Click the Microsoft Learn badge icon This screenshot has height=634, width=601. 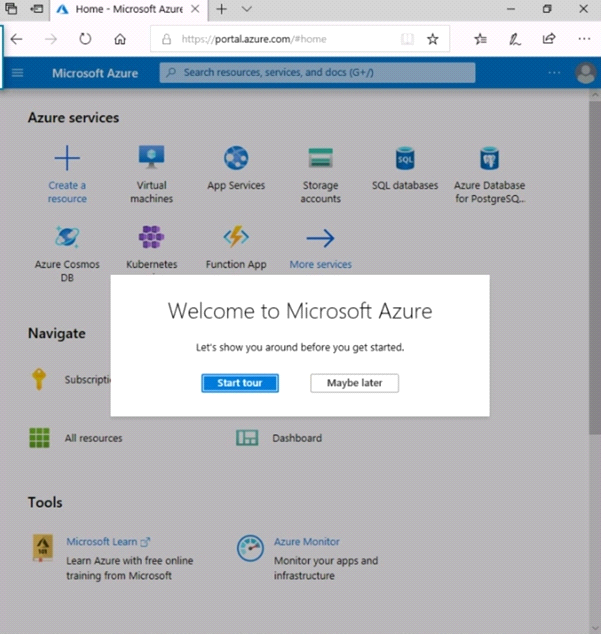43,547
